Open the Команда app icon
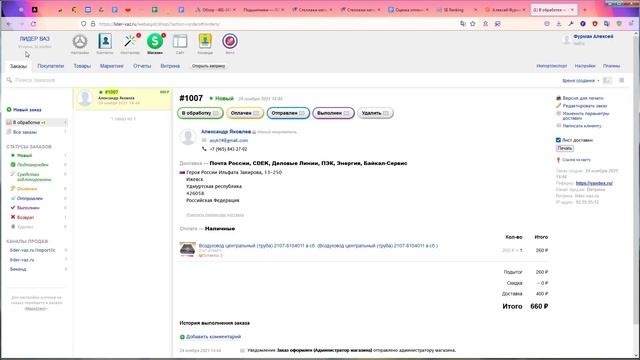Image resolution: width=640 pixels, height=360 pixels. tap(205, 41)
